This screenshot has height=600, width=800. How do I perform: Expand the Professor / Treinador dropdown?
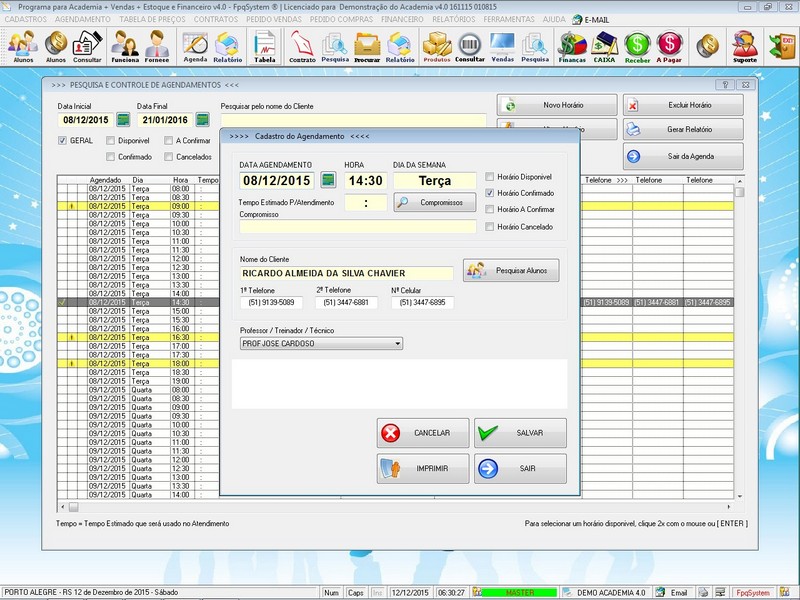[x=398, y=343]
